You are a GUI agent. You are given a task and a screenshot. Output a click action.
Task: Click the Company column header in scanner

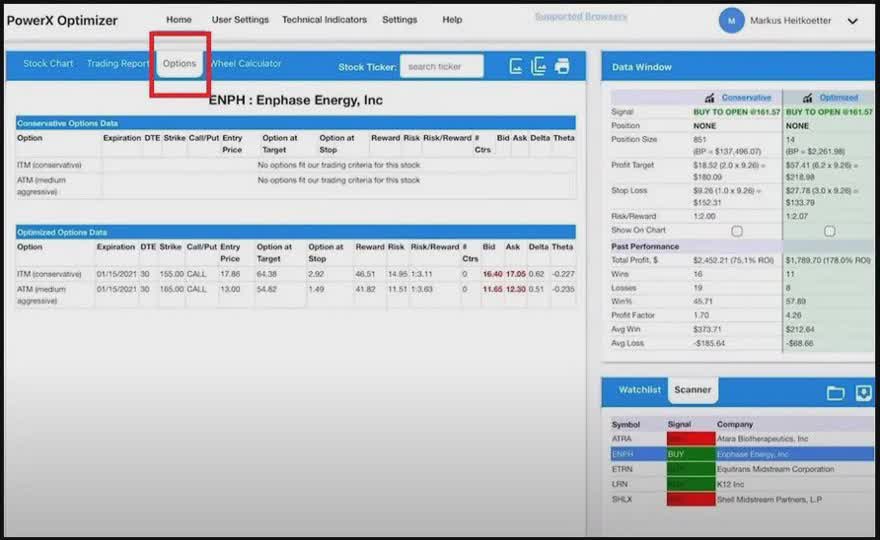click(x=735, y=424)
